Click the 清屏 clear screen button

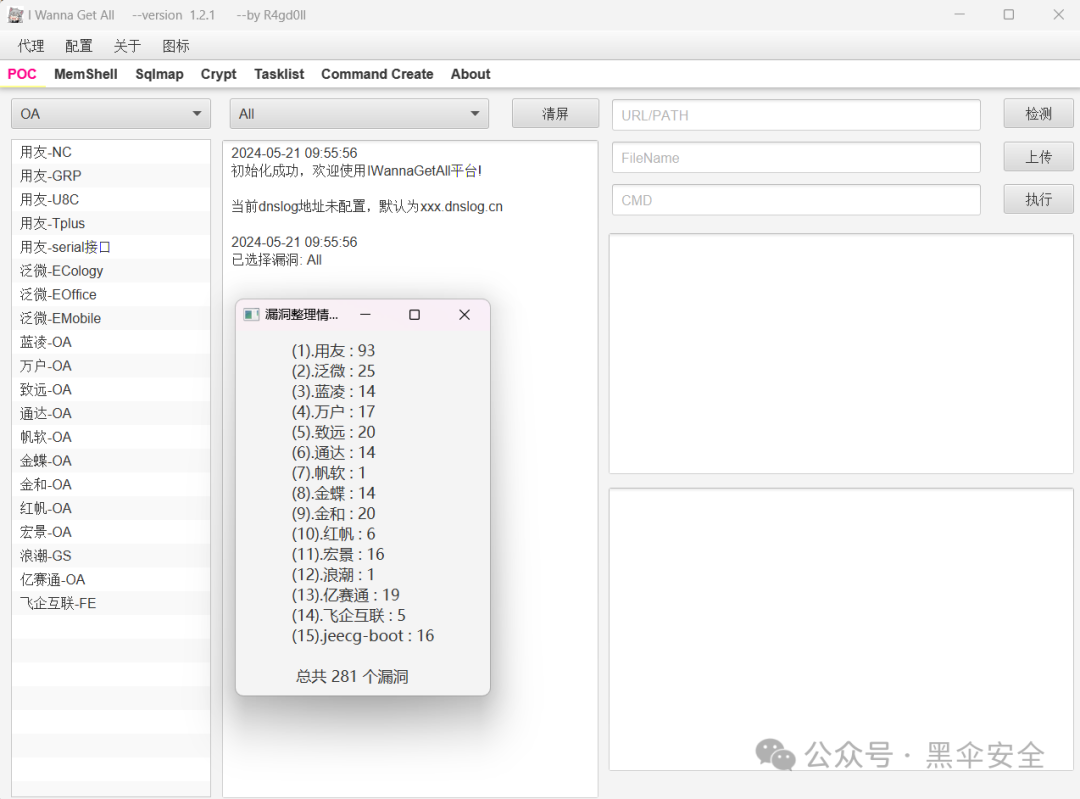pyautogui.click(x=555, y=114)
